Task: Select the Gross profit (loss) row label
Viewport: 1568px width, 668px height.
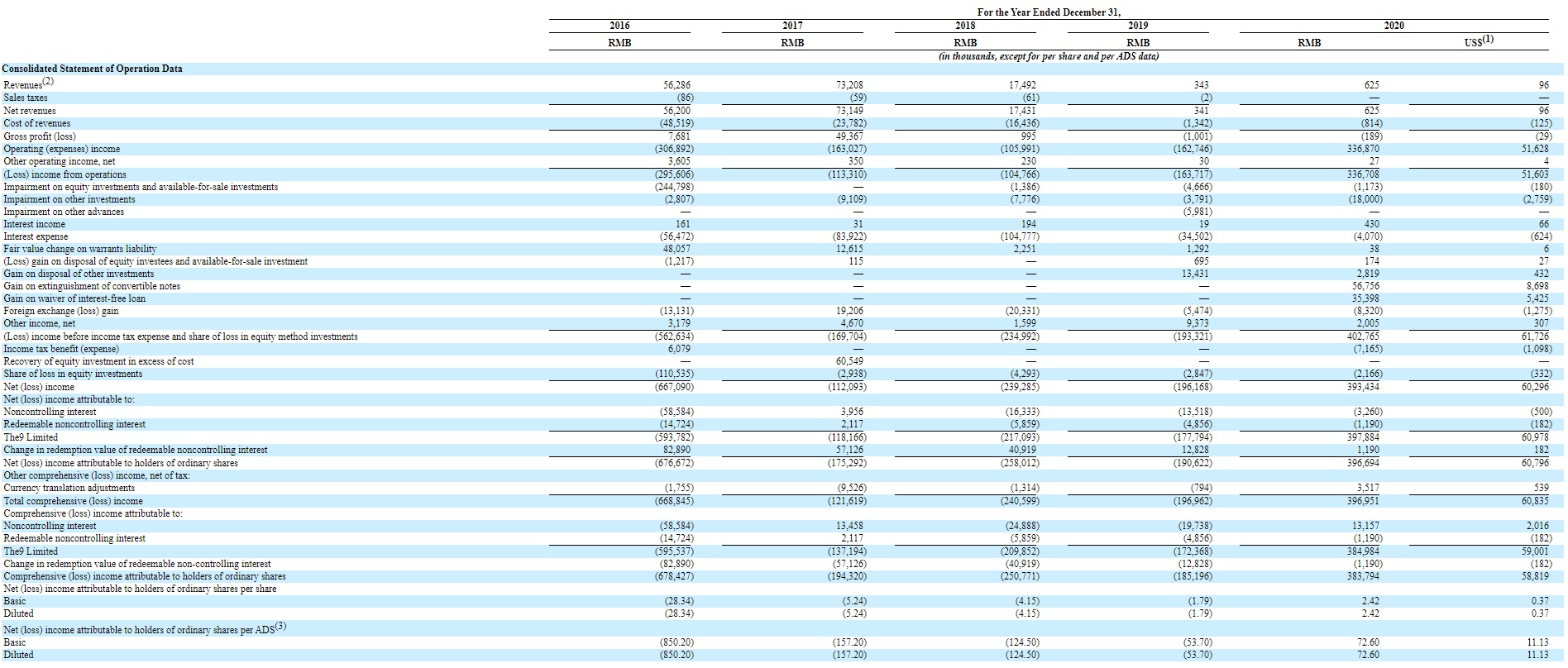Action: 40,136
